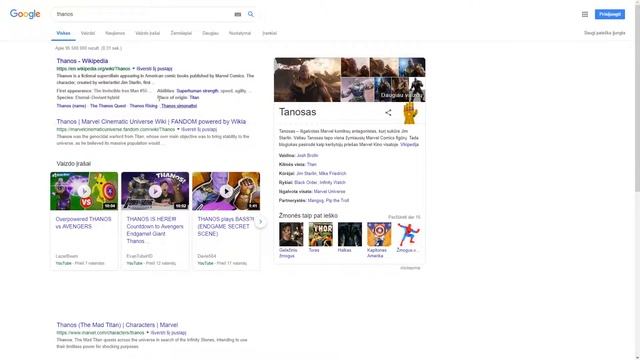Open the large Thanos image in knowledge panel
Viewport: 640px width, 360px height.
(307, 80)
